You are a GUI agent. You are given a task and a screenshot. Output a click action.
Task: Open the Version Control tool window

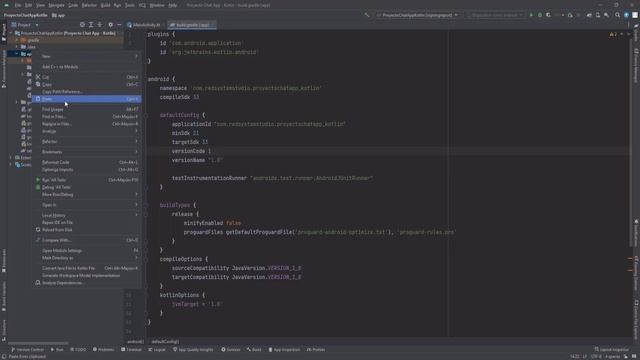pyautogui.click(x=27, y=350)
